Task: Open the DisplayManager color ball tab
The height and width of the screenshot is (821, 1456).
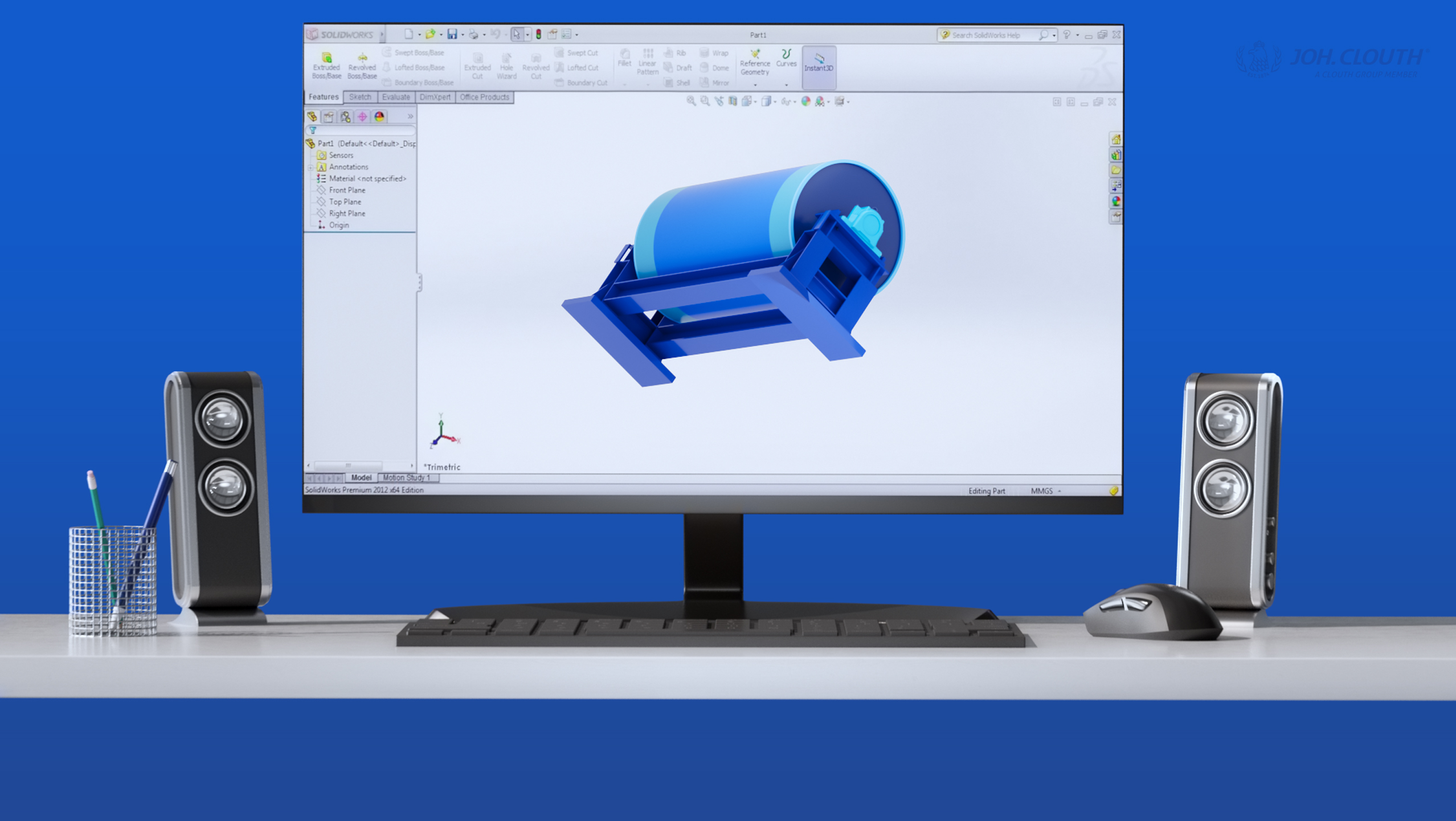Action: tap(379, 117)
